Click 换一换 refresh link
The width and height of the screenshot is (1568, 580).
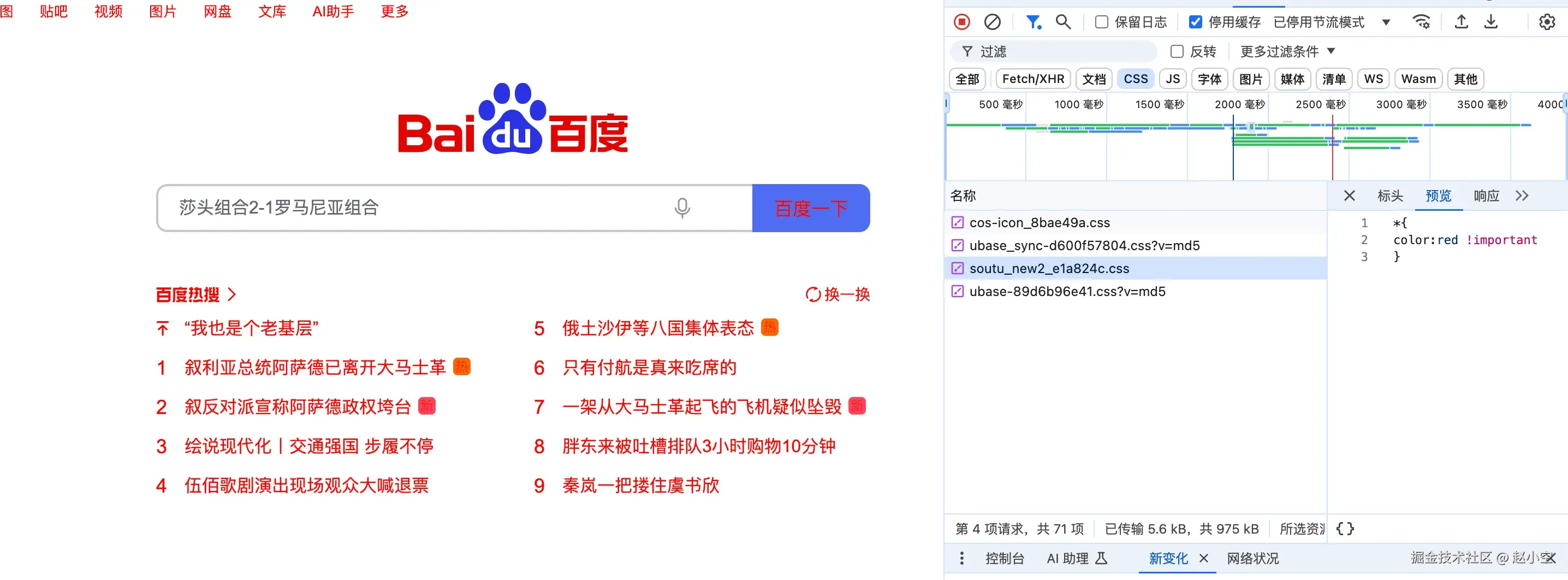(847, 294)
